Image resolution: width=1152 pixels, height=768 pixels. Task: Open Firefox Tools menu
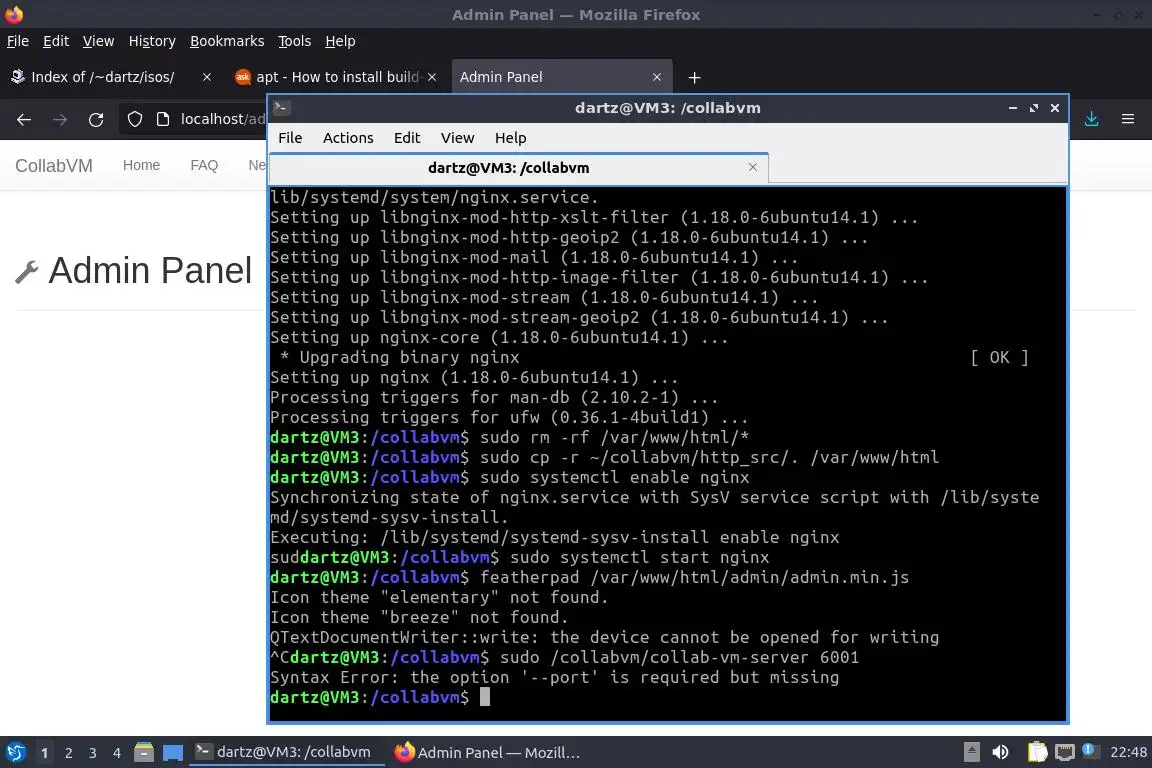pyautogui.click(x=295, y=41)
